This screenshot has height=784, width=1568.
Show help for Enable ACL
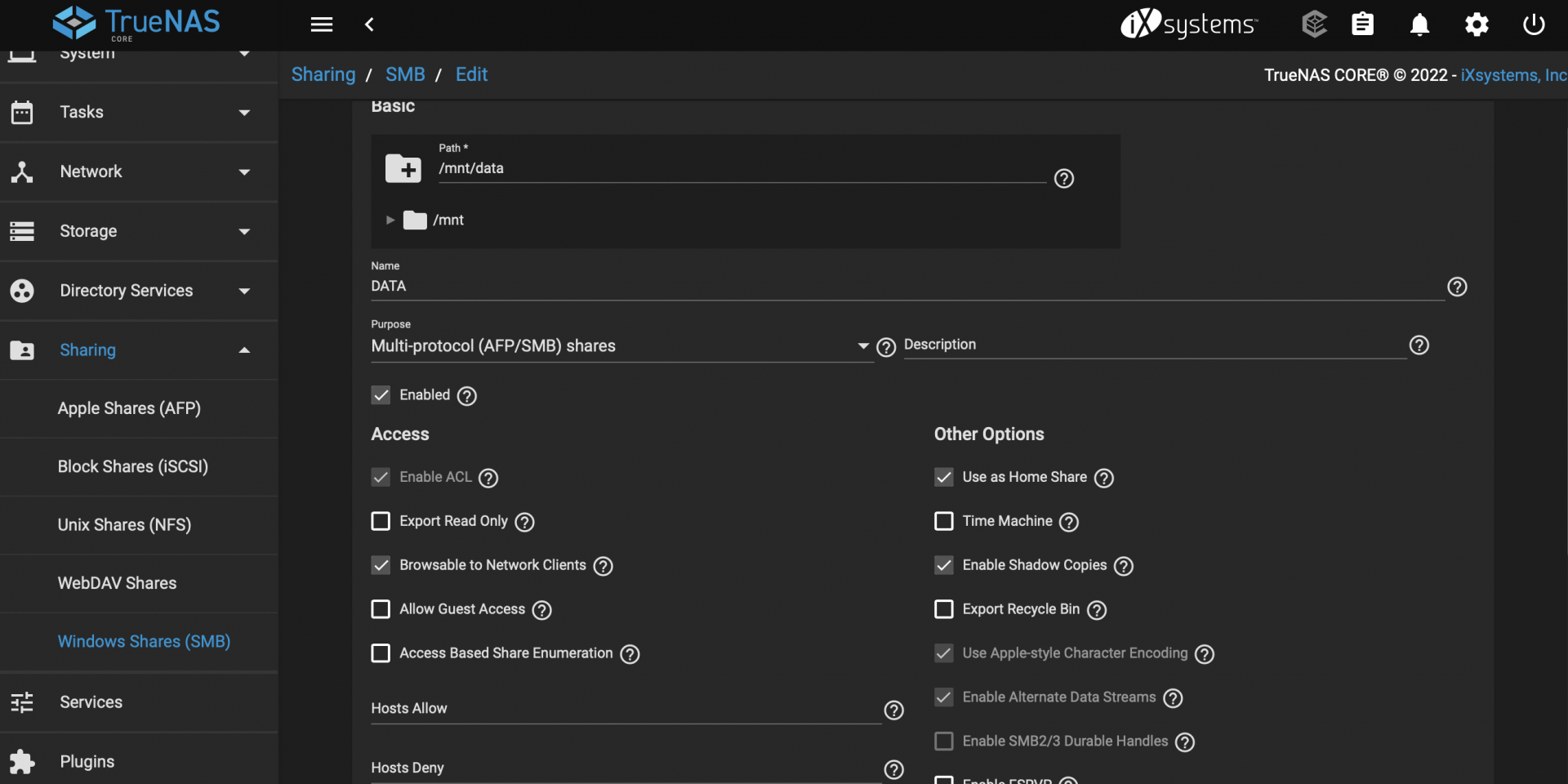tap(488, 478)
